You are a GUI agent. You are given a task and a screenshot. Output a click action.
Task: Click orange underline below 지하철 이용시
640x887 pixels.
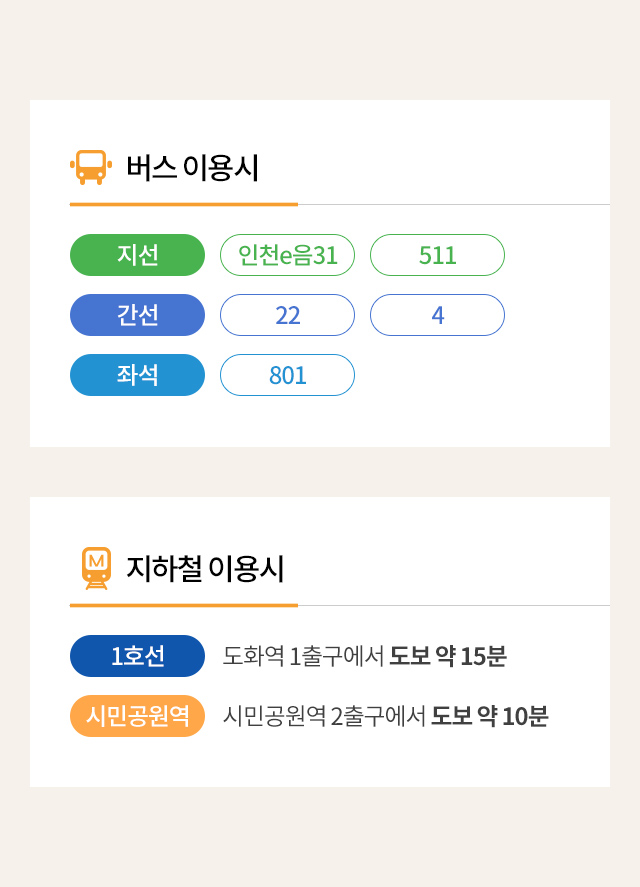click(183, 605)
